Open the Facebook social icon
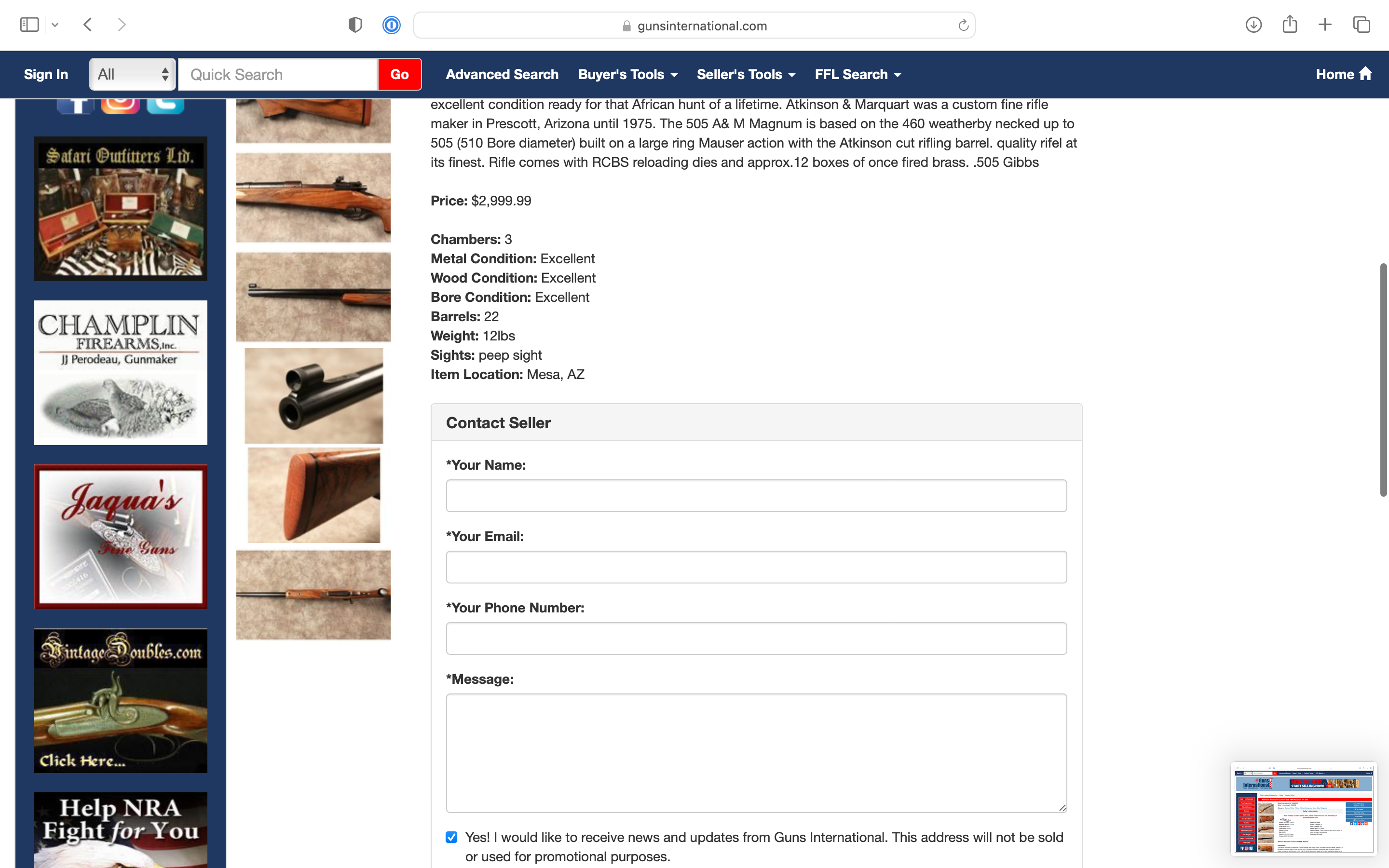Viewport: 1389px width, 868px height. [x=75, y=106]
